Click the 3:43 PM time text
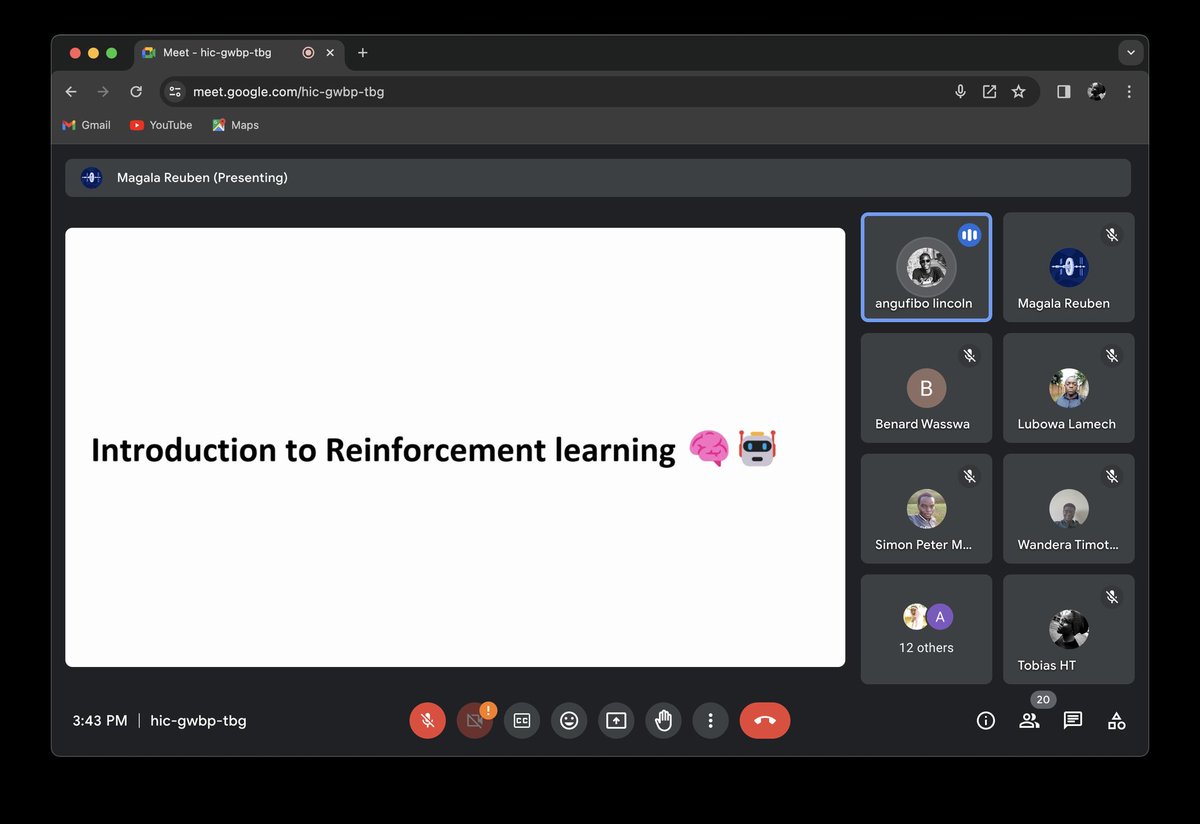This screenshot has width=1200, height=824. pos(100,720)
